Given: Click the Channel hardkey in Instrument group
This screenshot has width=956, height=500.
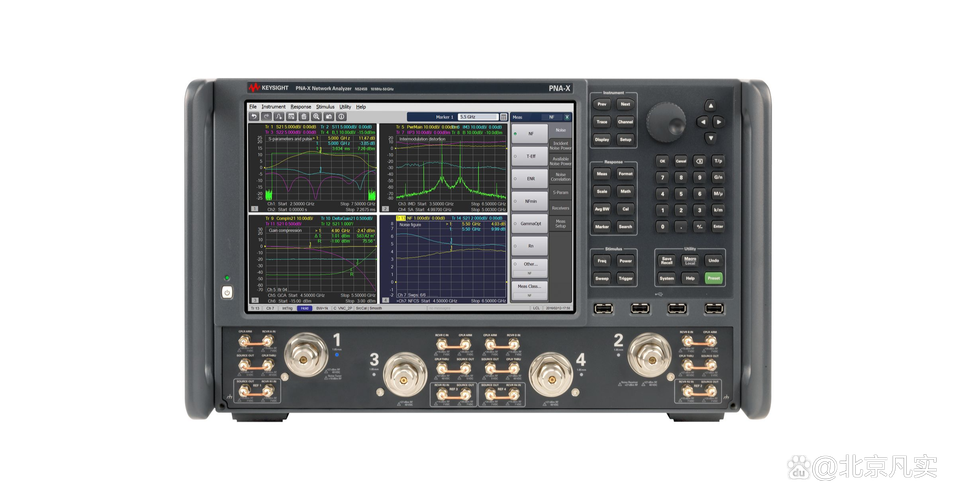Looking at the screenshot, I should pyautogui.click(x=625, y=122).
